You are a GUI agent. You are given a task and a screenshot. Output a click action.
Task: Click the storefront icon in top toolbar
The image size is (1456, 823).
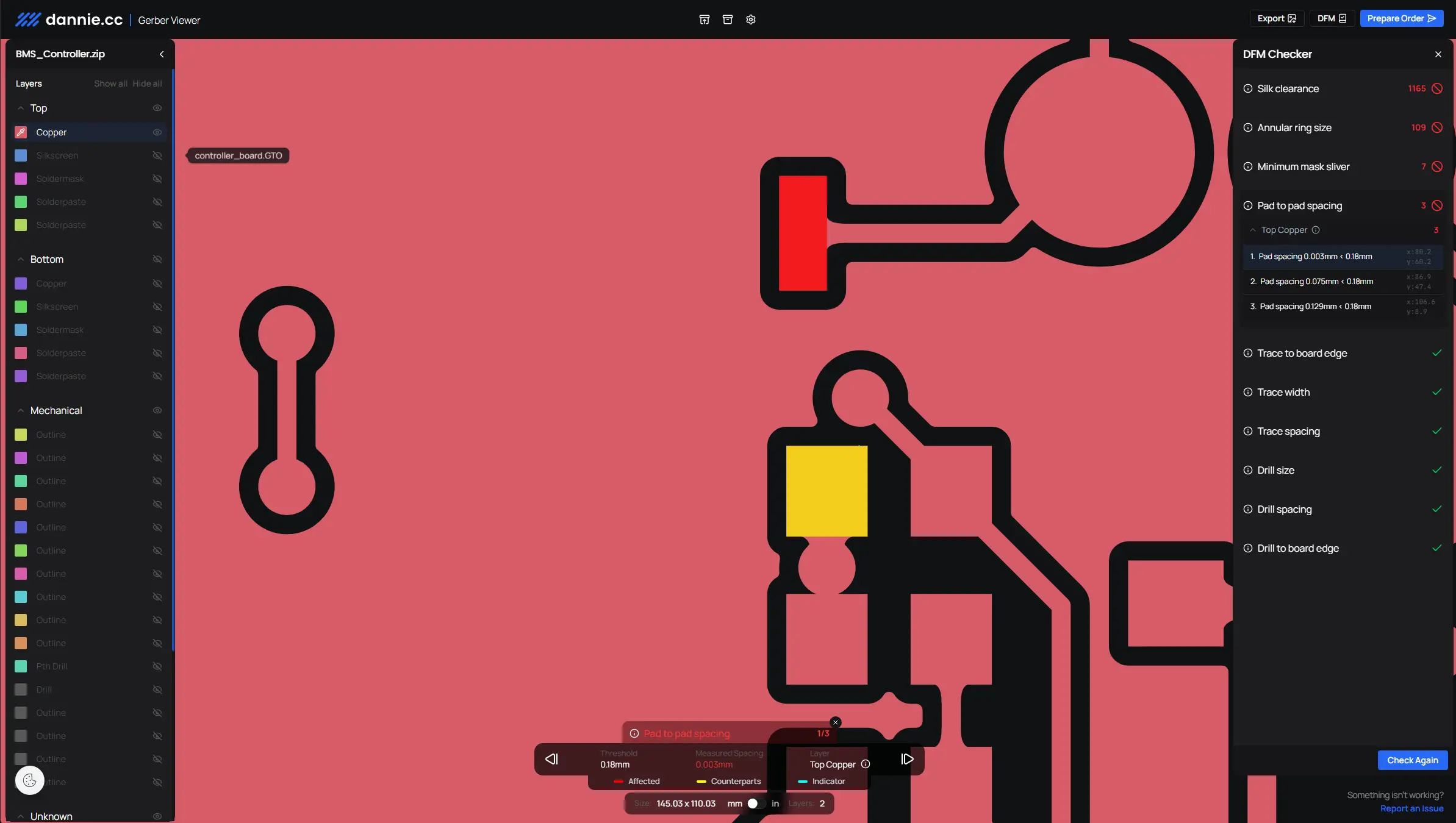point(704,20)
